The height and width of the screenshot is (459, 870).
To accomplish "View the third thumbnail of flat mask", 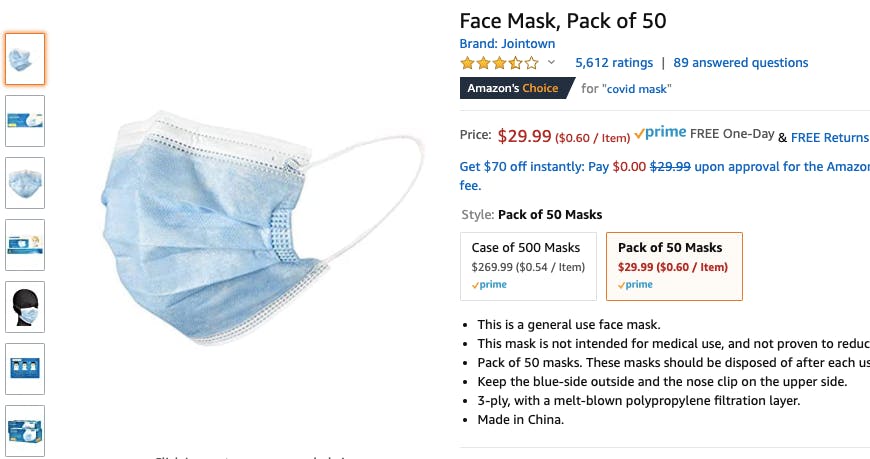I will point(25,183).
